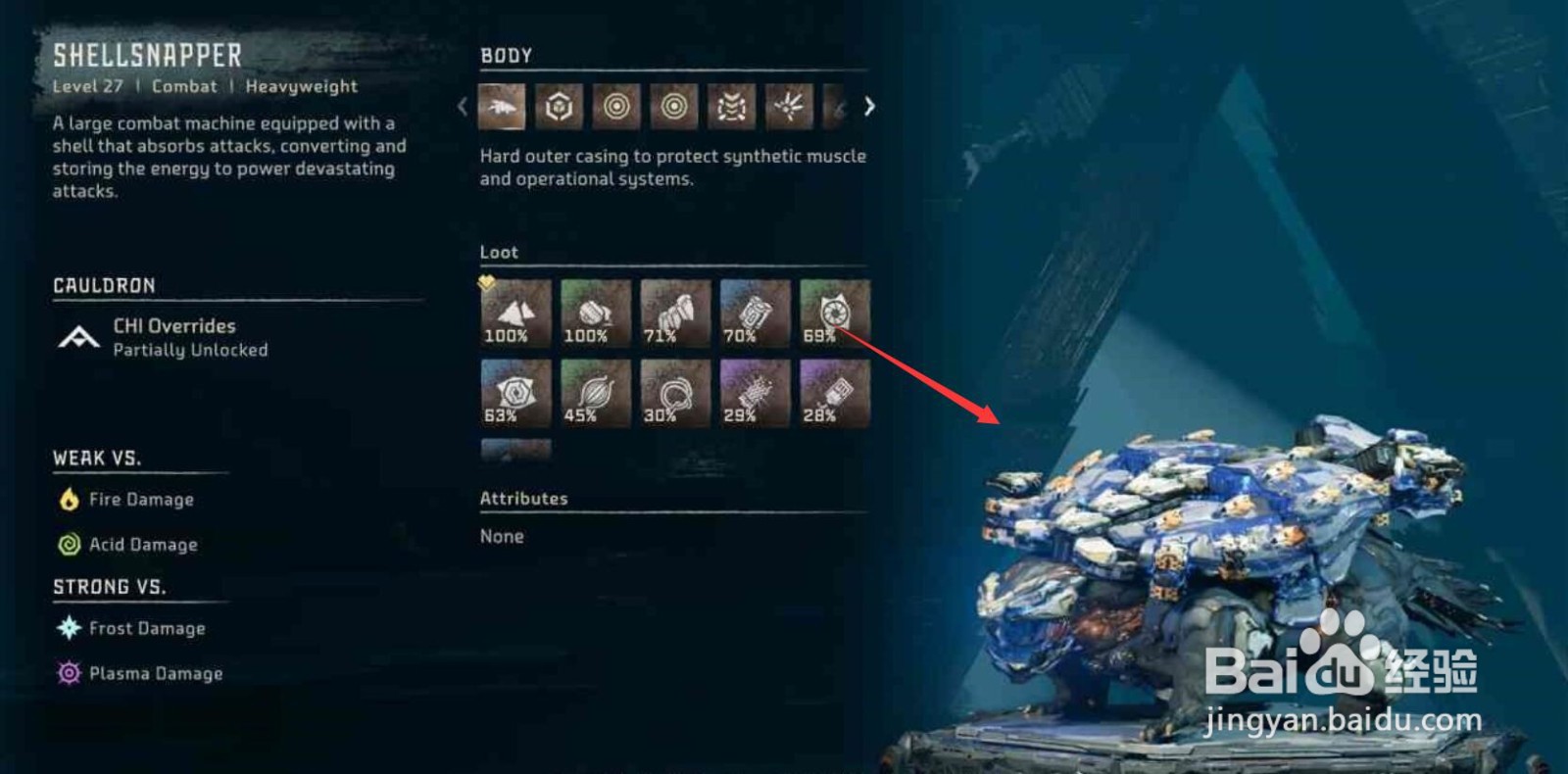
Task: Select the starburst component icon in Body row
Action: pos(789,107)
